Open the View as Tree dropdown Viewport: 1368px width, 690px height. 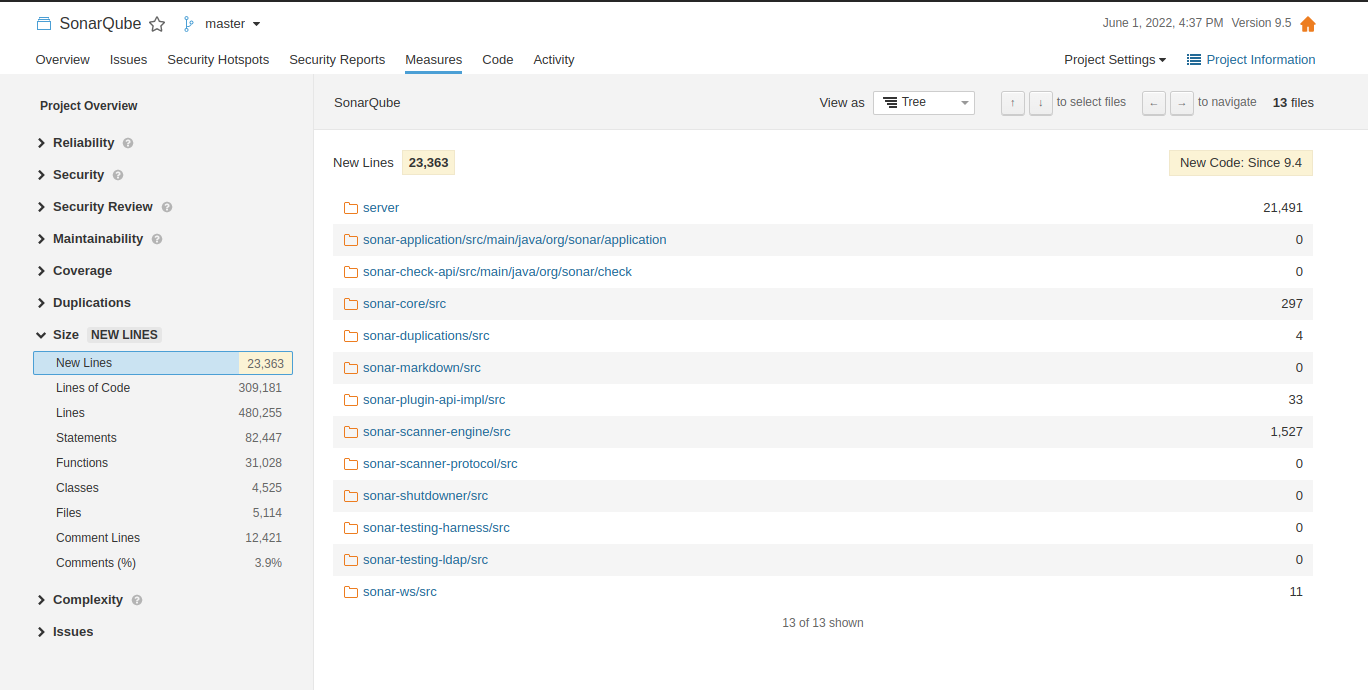tap(924, 102)
